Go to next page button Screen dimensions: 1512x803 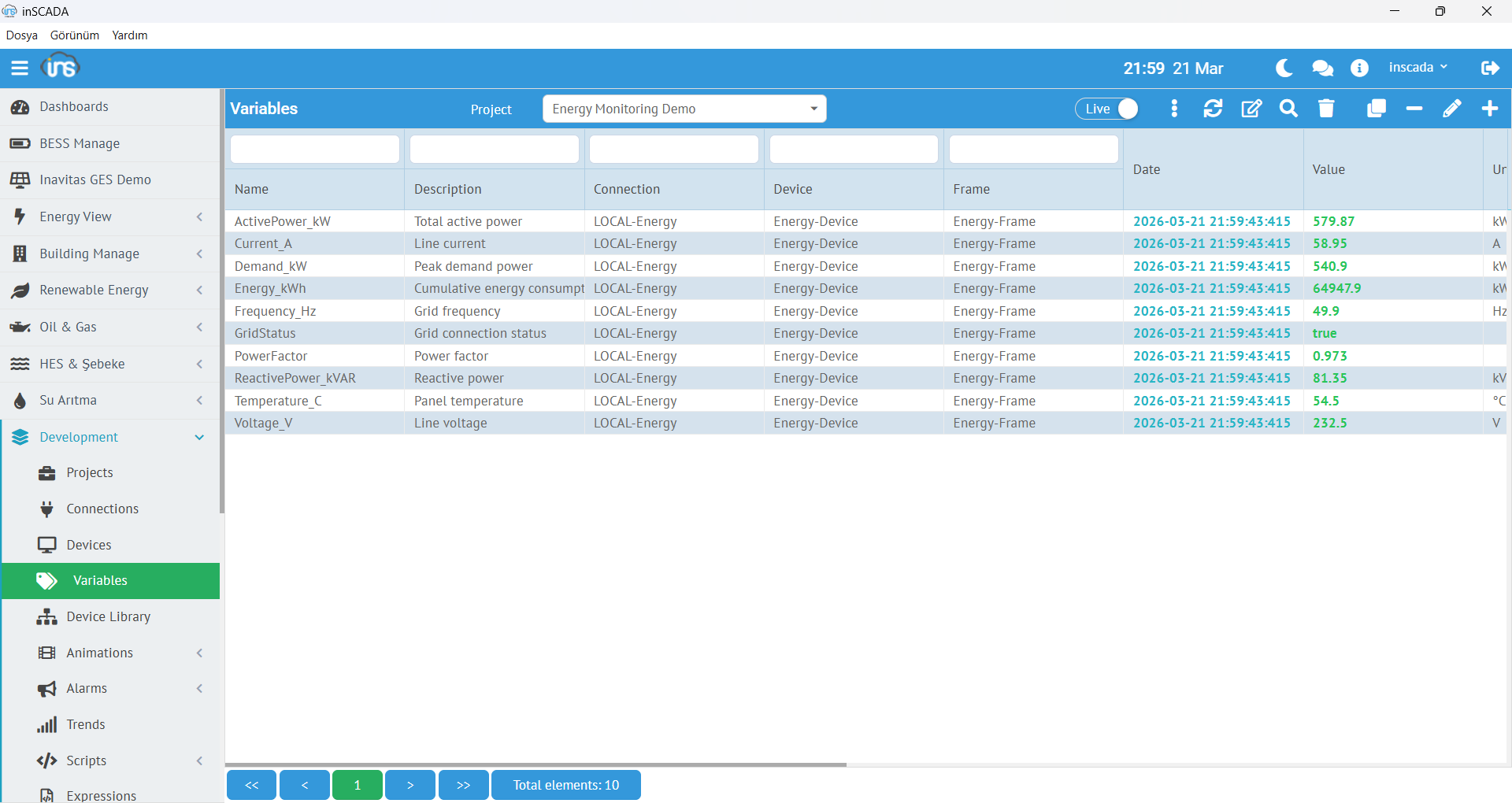(x=409, y=785)
